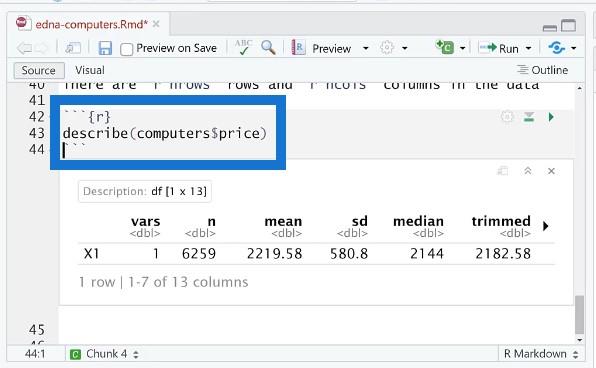Run current chunk green play arrow

click(551, 117)
